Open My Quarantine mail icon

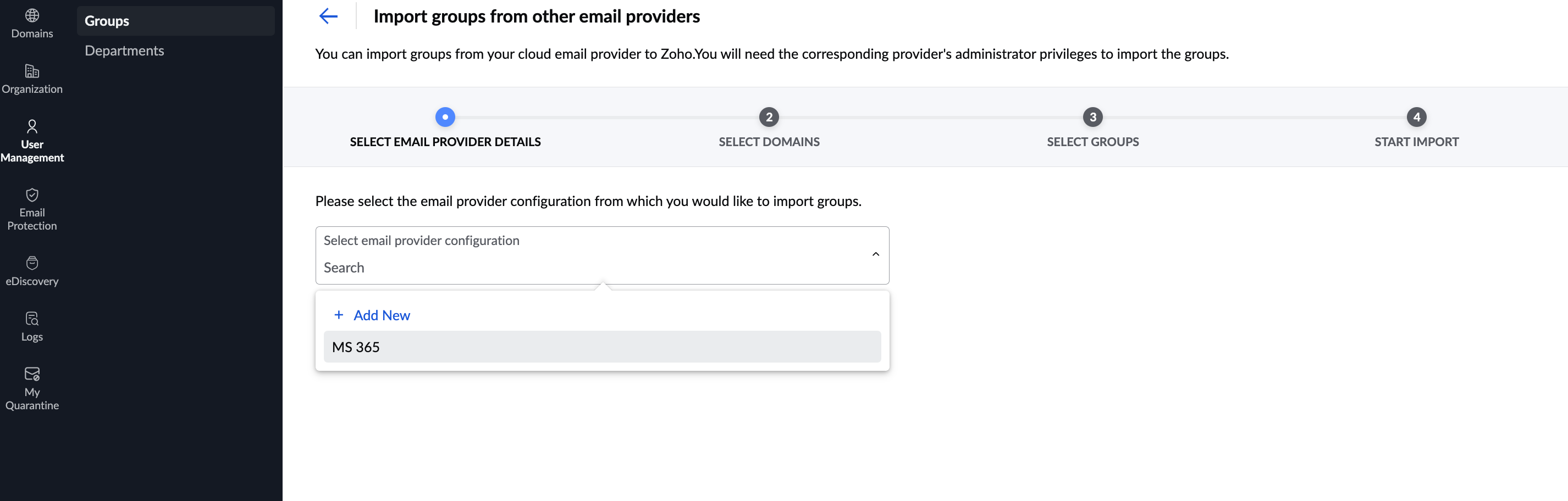(x=32, y=374)
